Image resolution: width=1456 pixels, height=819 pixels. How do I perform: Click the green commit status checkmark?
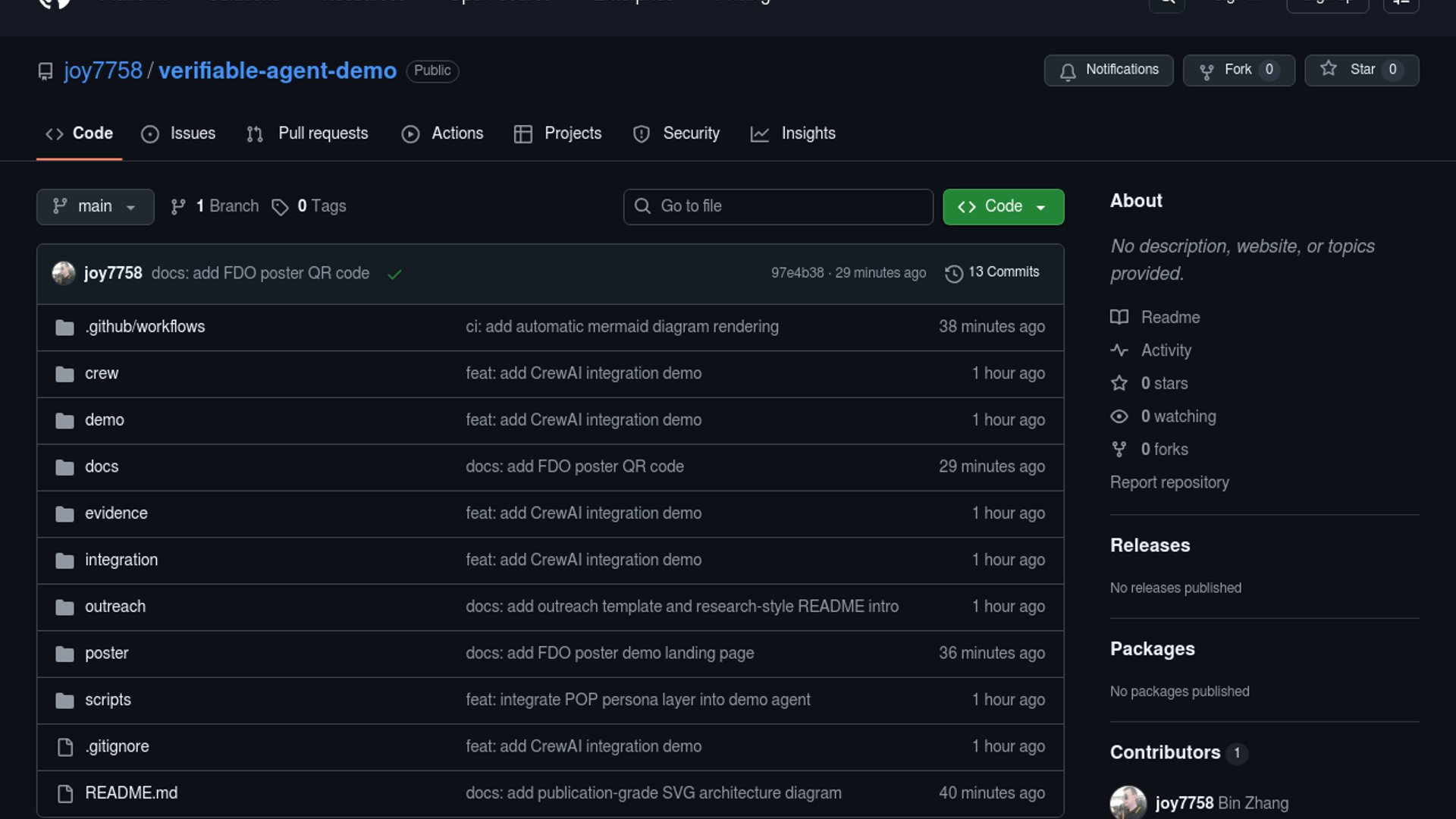click(x=394, y=275)
